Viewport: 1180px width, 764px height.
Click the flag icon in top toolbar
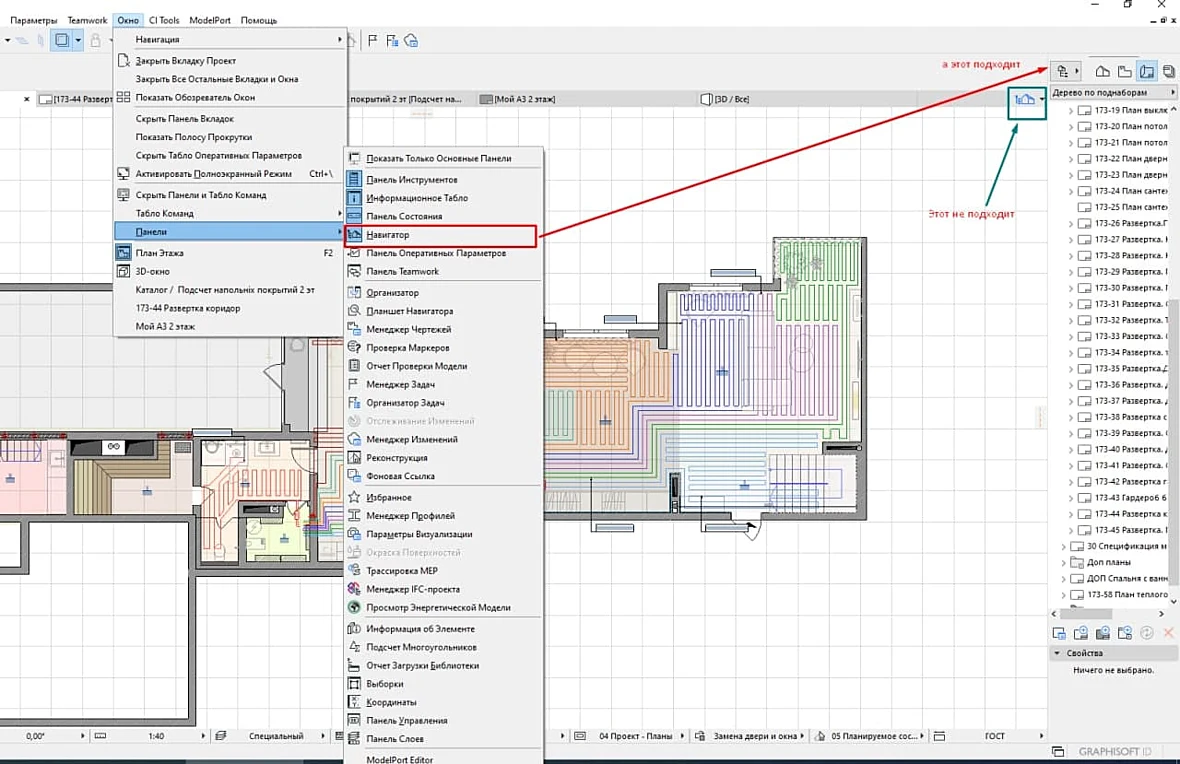point(373,41)
